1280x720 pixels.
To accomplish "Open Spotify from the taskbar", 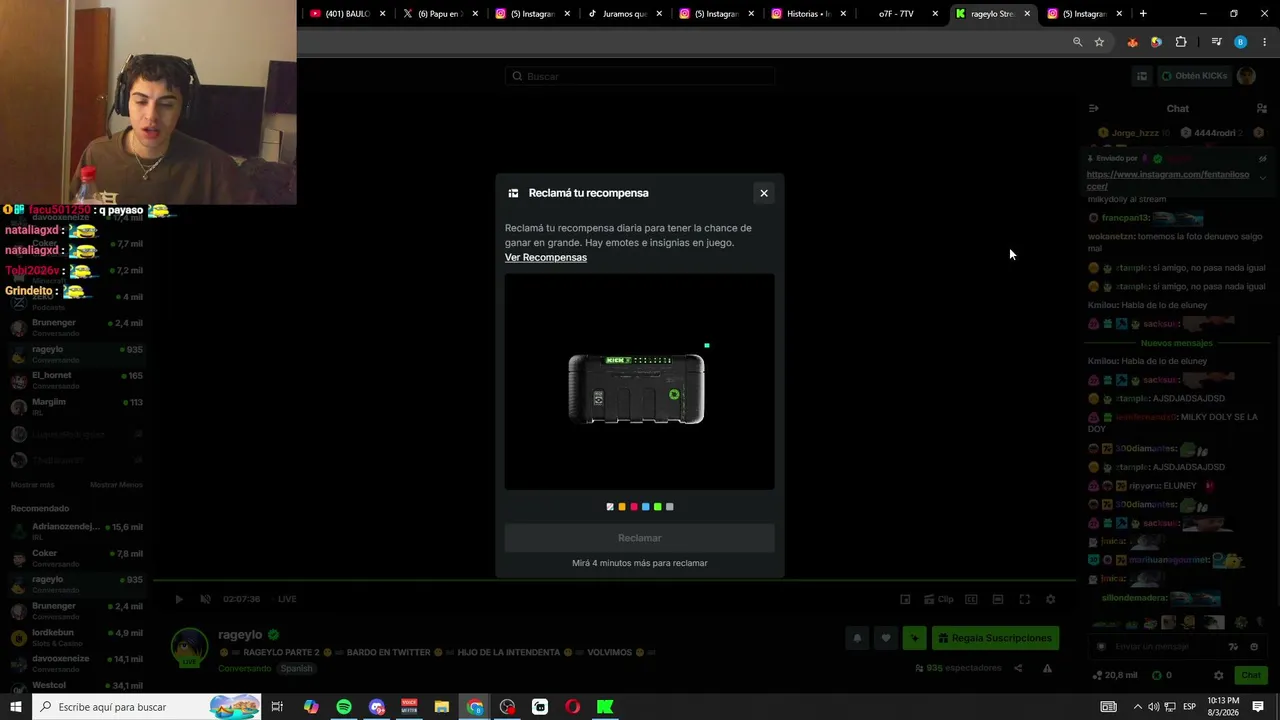I will 344,707.
